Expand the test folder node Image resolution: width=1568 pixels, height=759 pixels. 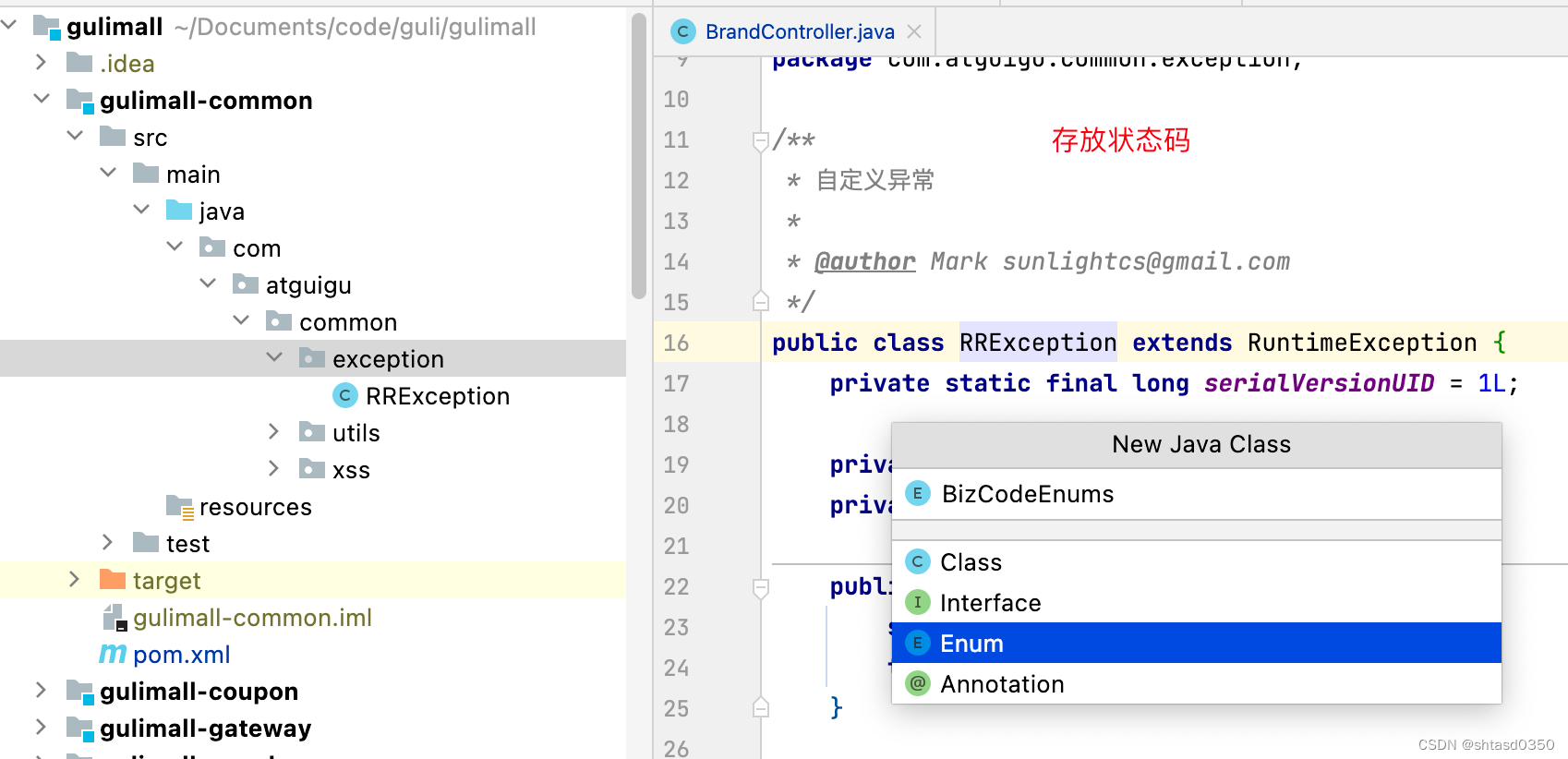(107, 542)
